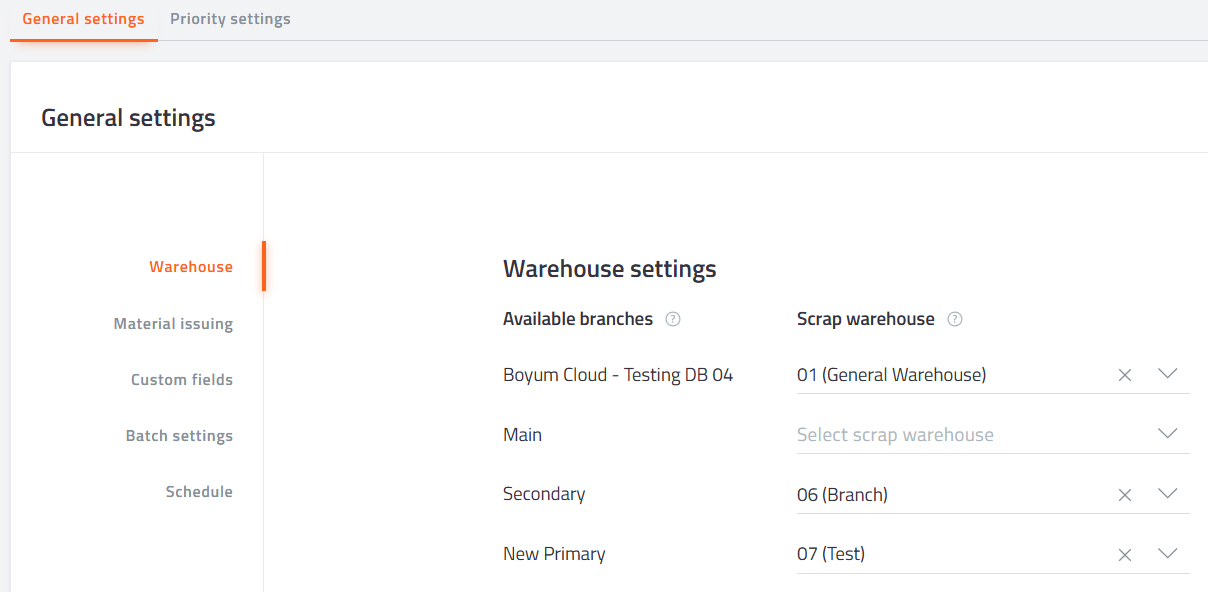Click the Main branch label

(x=522, y=435)
